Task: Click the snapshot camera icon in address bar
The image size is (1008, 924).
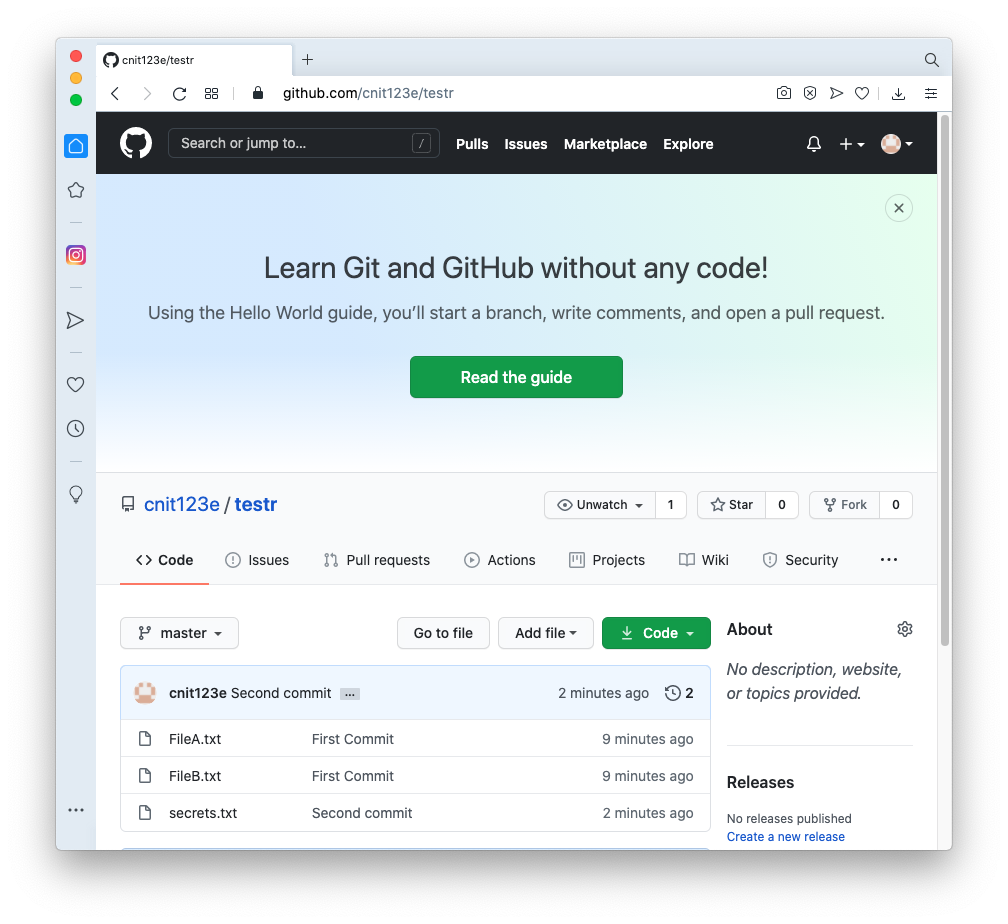Action: coord(784,93)
